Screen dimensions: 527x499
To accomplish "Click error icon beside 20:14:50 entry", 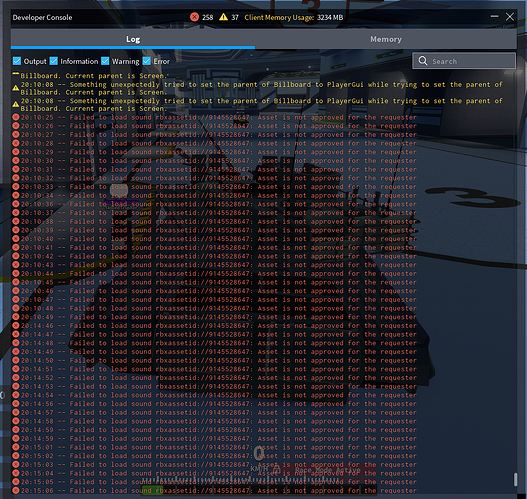I will tap(15, 360).
